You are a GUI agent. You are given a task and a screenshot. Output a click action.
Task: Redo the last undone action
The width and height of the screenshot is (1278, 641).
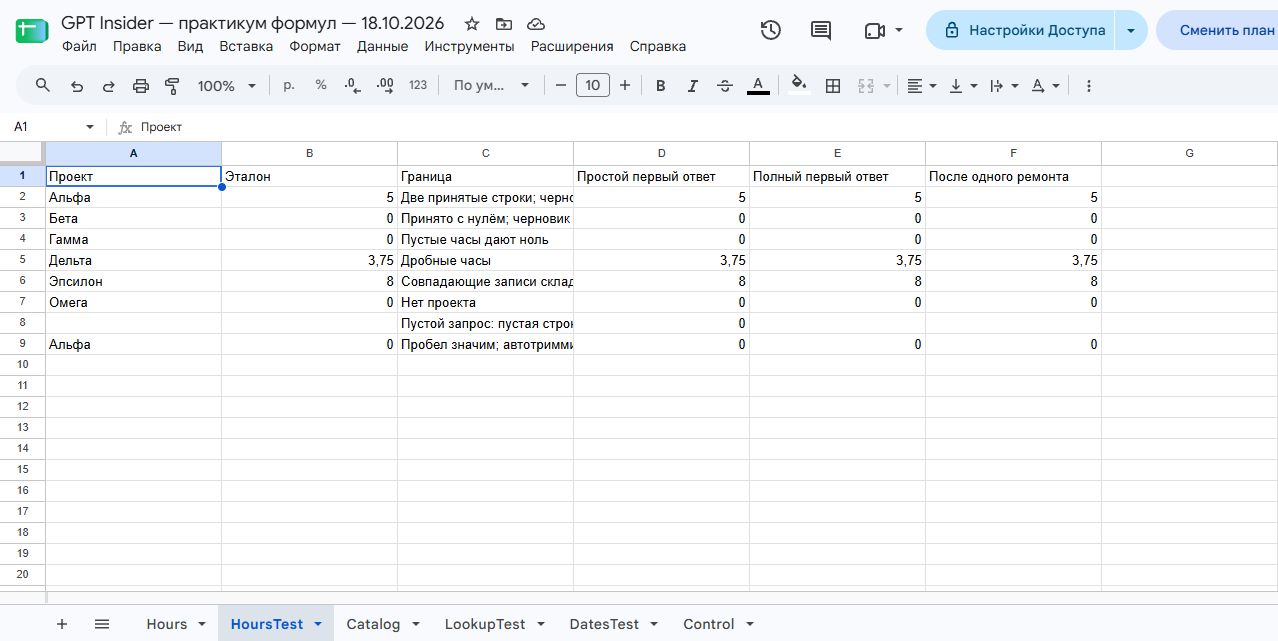(108, 86)
